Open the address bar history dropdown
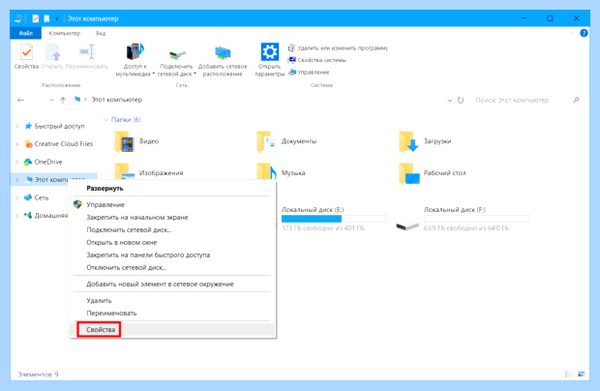The image size is (600, 391). click(x=450, y=100)
